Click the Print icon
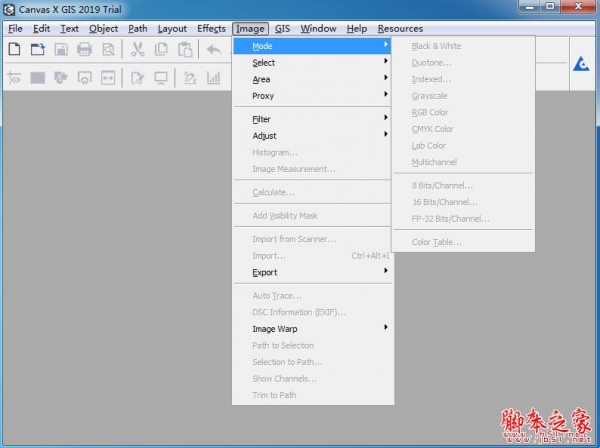Viewport: 600px width, 448px height. pos(85,49)
